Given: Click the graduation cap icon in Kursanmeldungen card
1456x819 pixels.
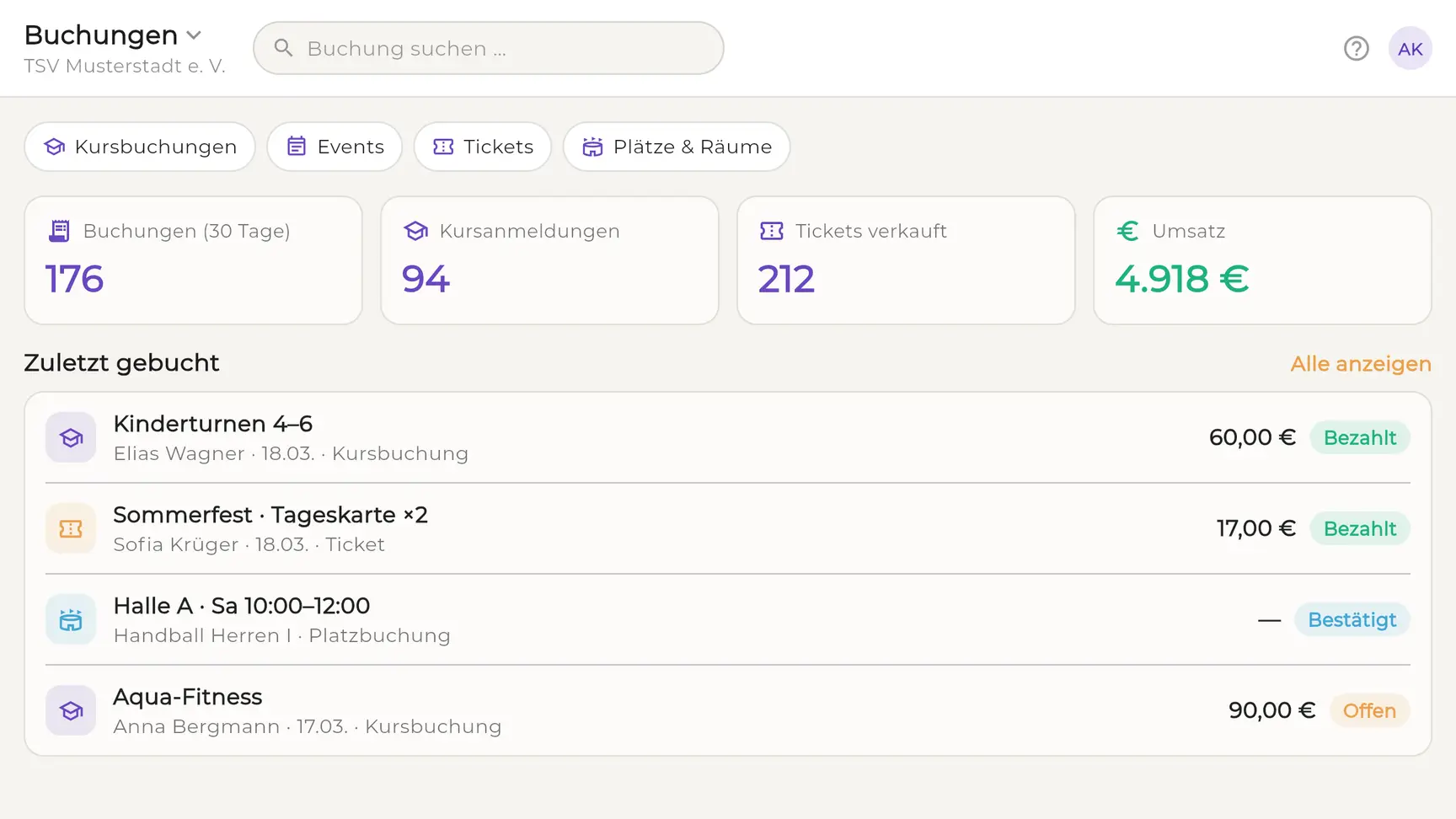Looking at the screenshot, I should click(x=415, y=231).
